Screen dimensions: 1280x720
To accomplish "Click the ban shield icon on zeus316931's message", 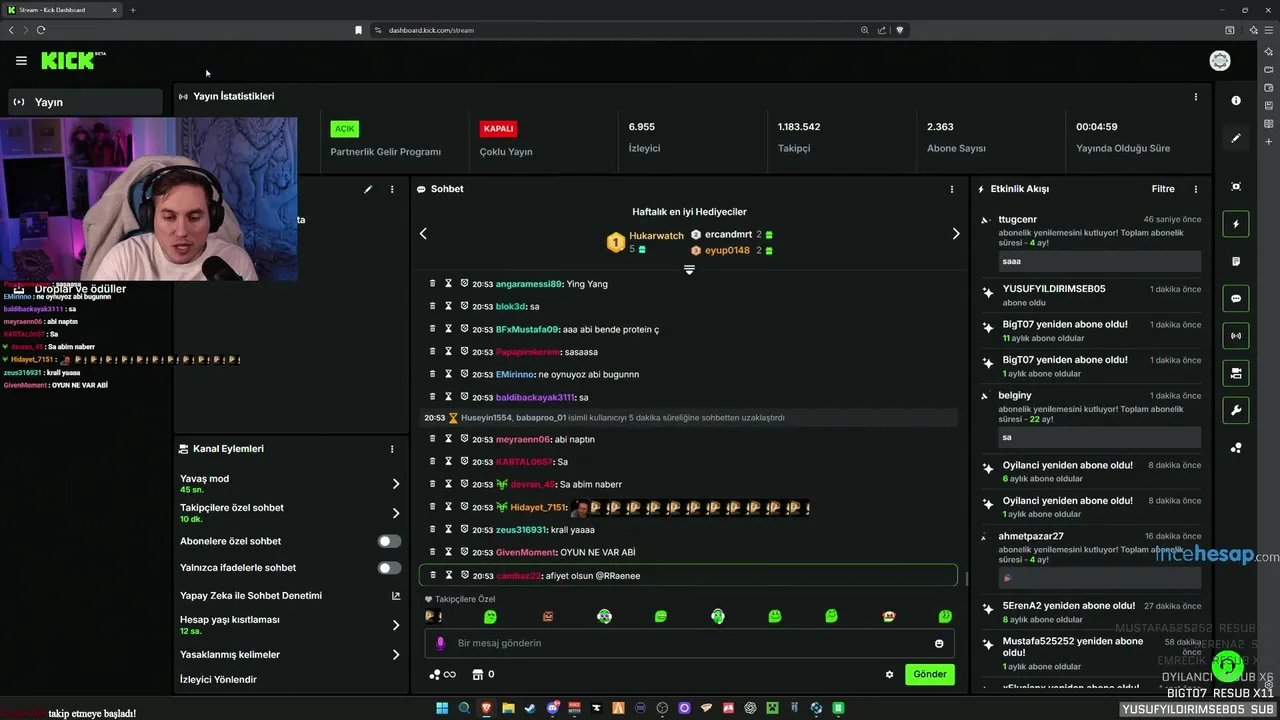I will (x=465, y=529).
